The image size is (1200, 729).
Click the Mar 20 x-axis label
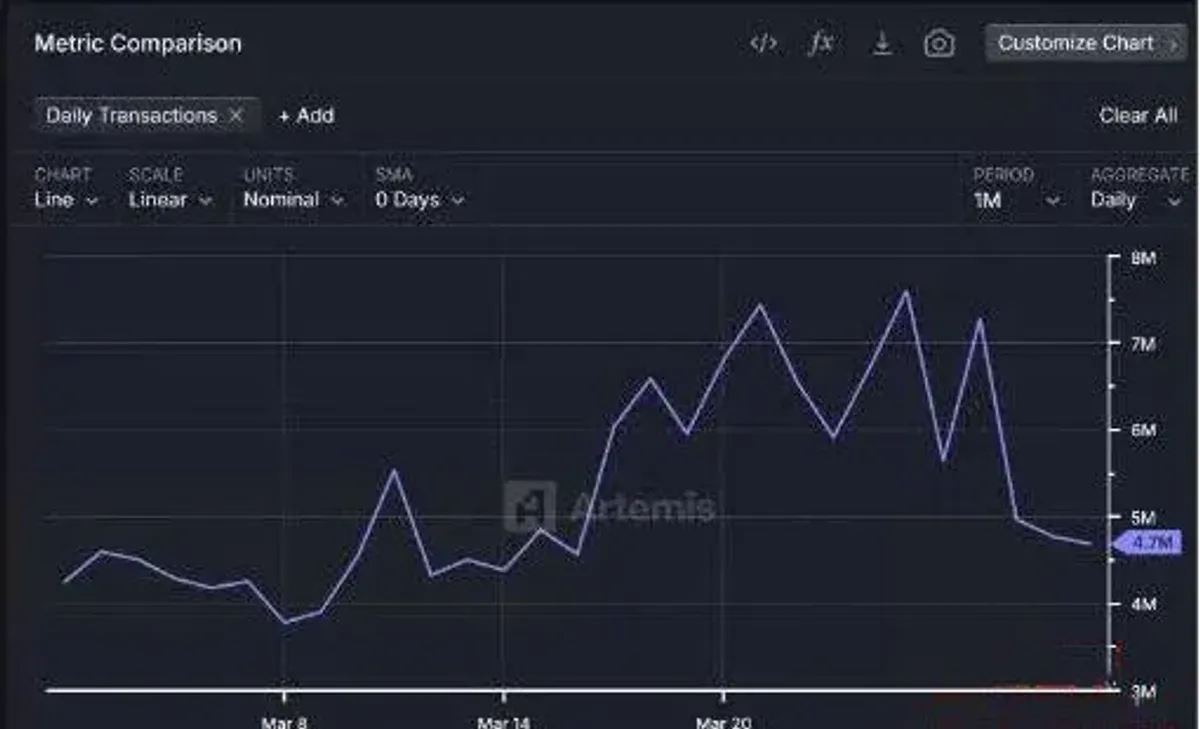pos(722,722)
